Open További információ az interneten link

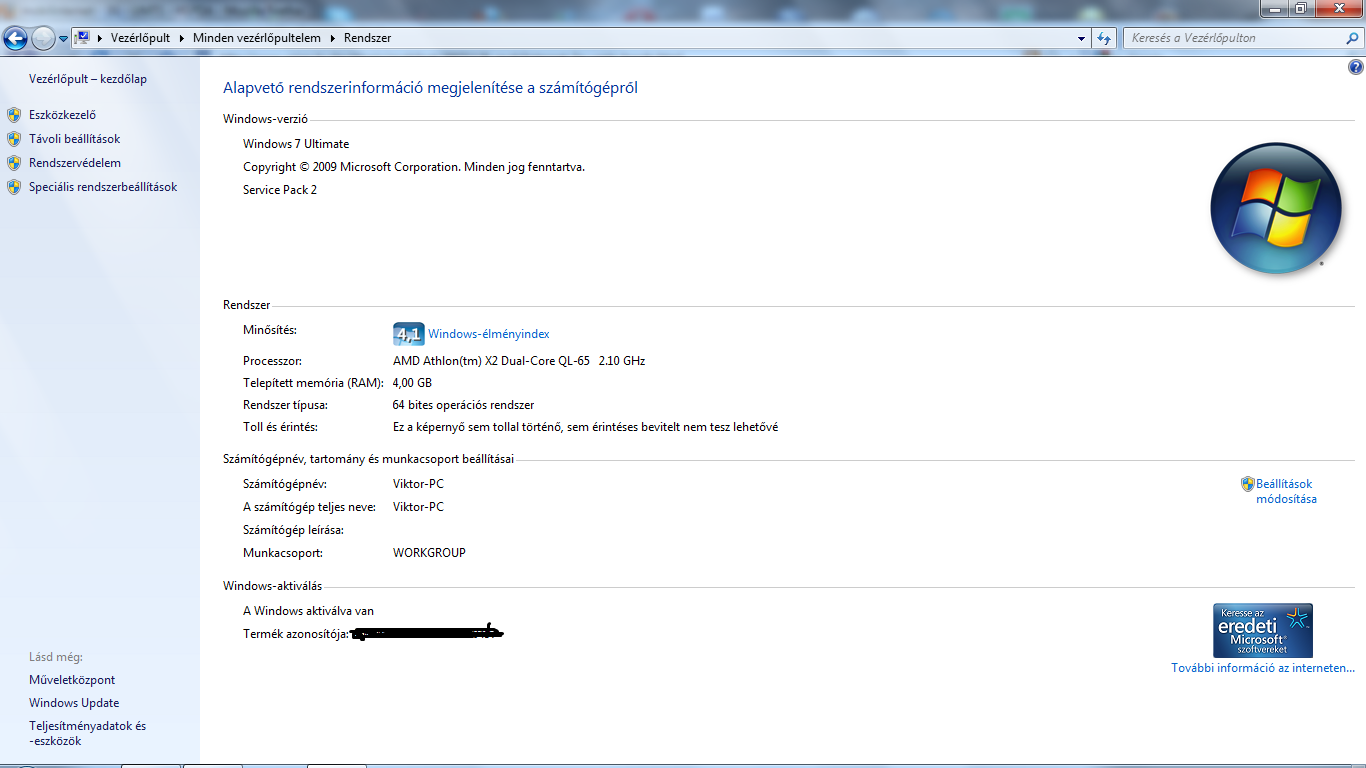(1263, 668)
